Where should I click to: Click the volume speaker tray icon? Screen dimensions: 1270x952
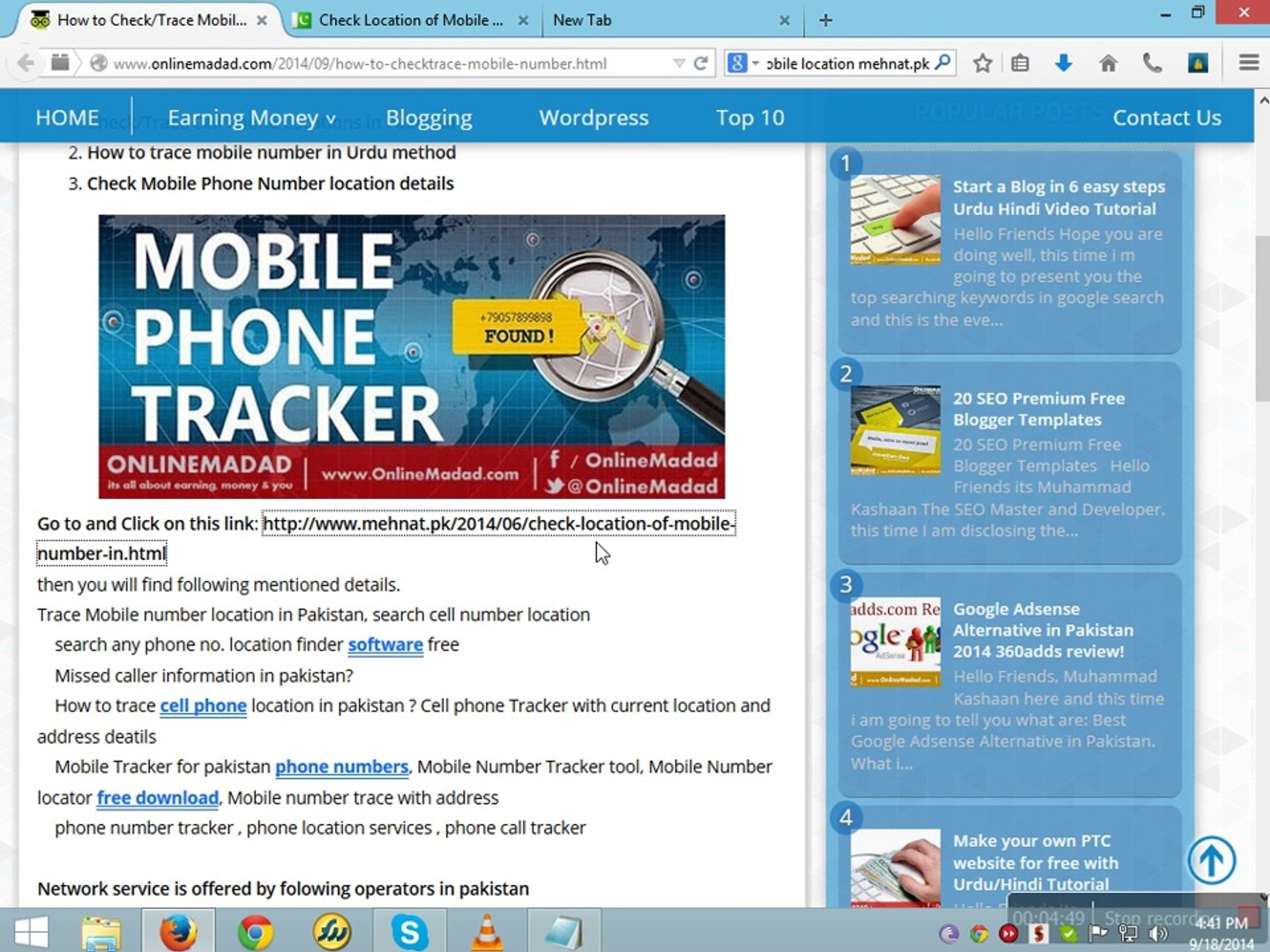[x=1159, y=933]
